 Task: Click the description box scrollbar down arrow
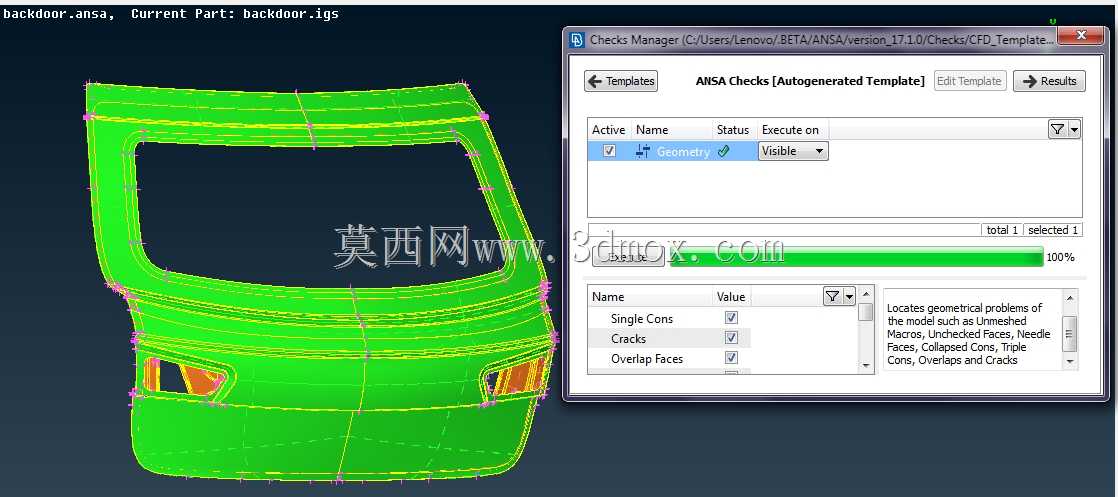(x=1070, y=362)
